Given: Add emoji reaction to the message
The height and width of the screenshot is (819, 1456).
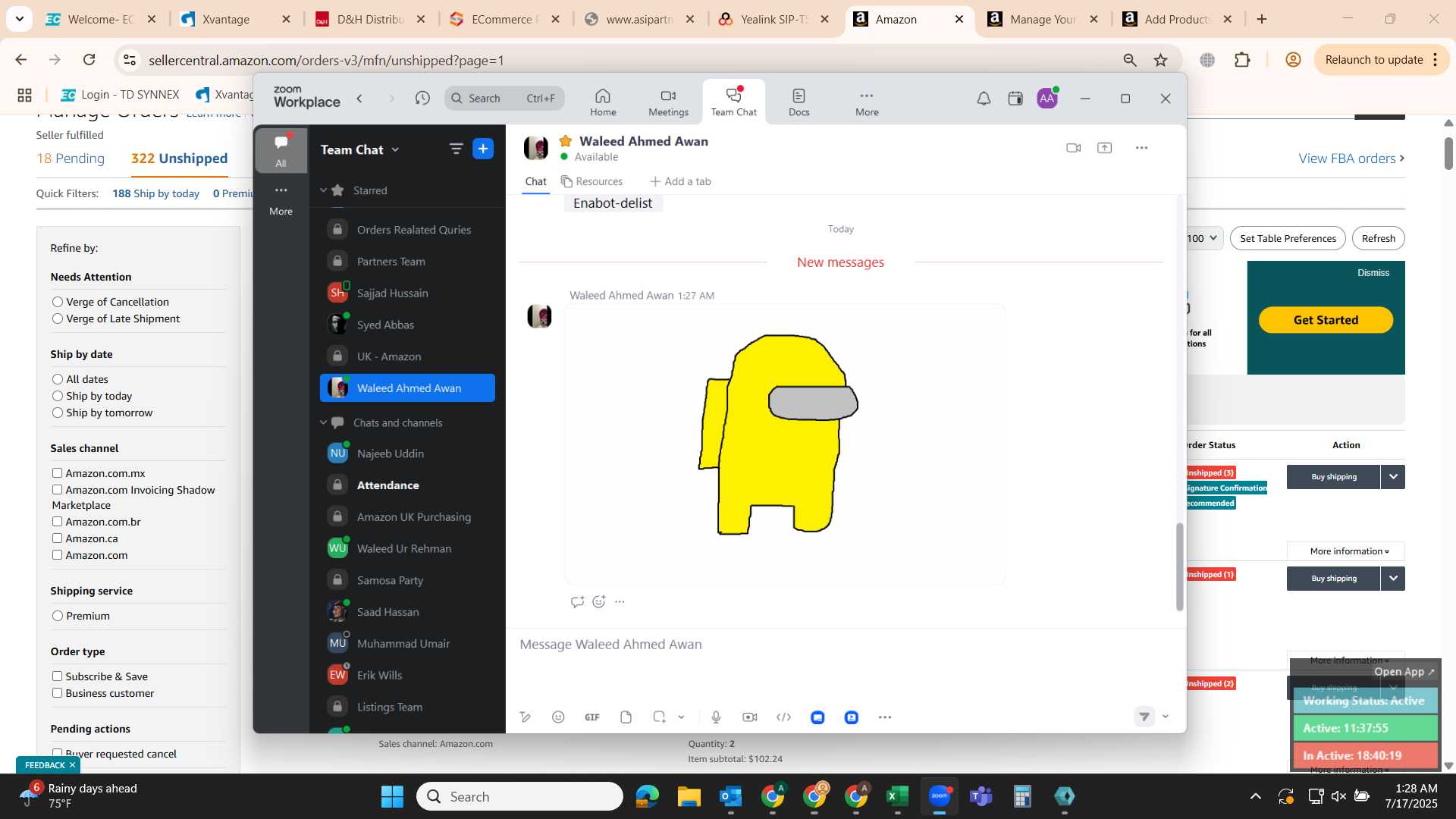Looking at the screenshot, I should [x=599, y=601].
